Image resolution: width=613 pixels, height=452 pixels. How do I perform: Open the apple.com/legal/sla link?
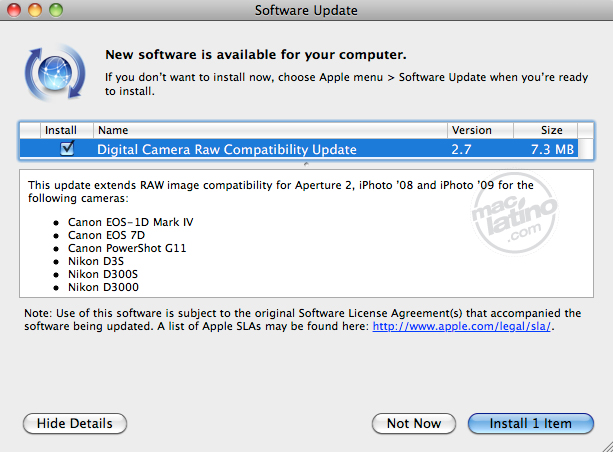pyautogui.click(x=461, y=326)
